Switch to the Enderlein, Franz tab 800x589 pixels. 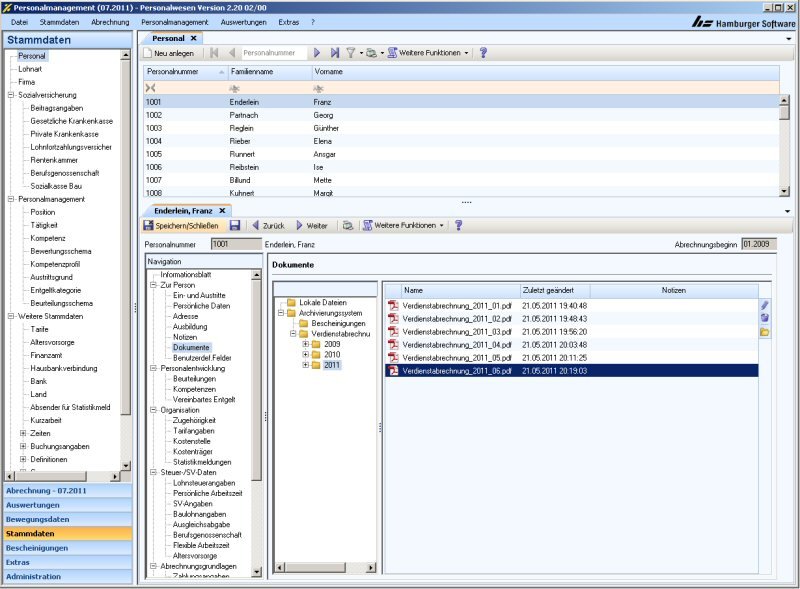[182, 210]
